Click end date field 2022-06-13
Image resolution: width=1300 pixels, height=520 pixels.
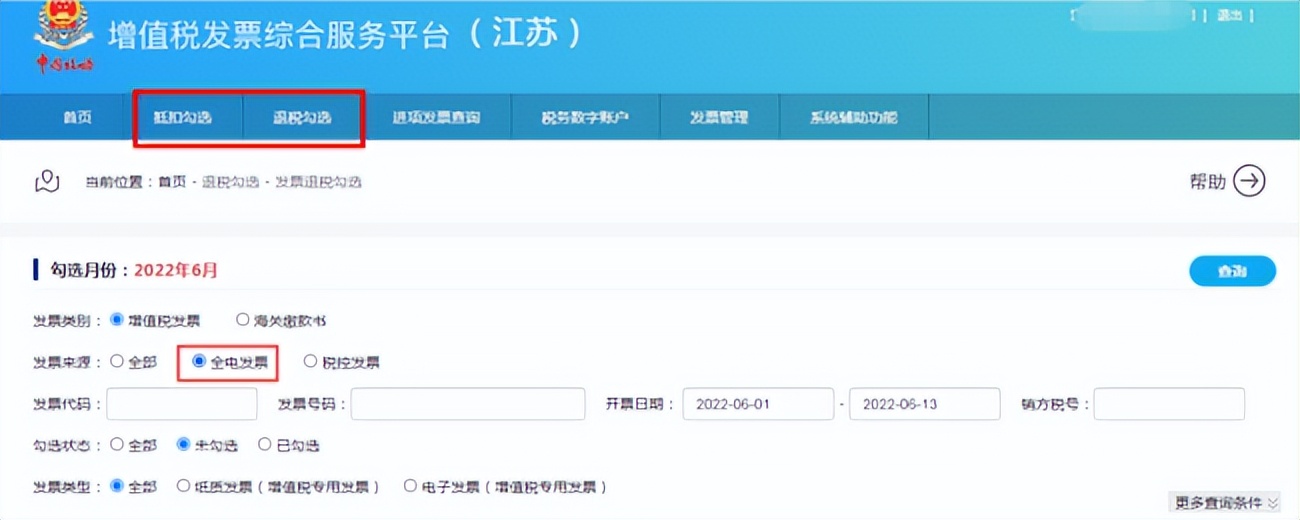tap(925, 404)
